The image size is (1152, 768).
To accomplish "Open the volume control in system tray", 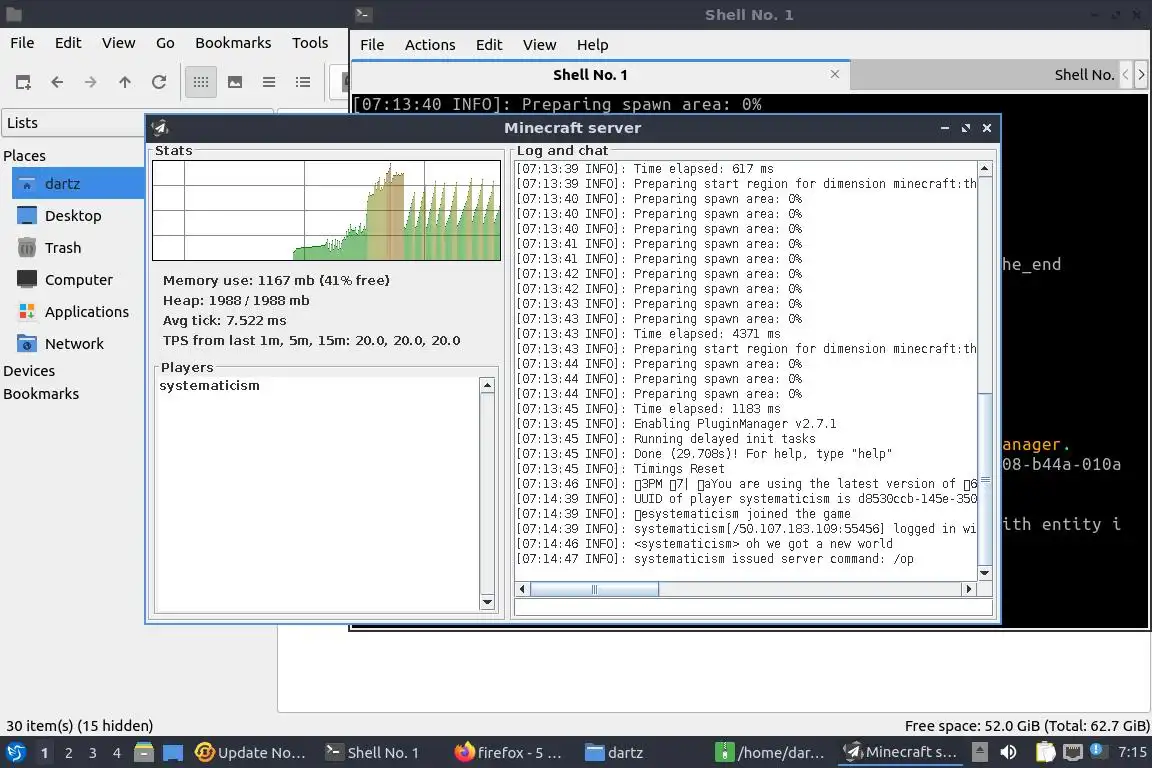I will tap(1008, 752).
